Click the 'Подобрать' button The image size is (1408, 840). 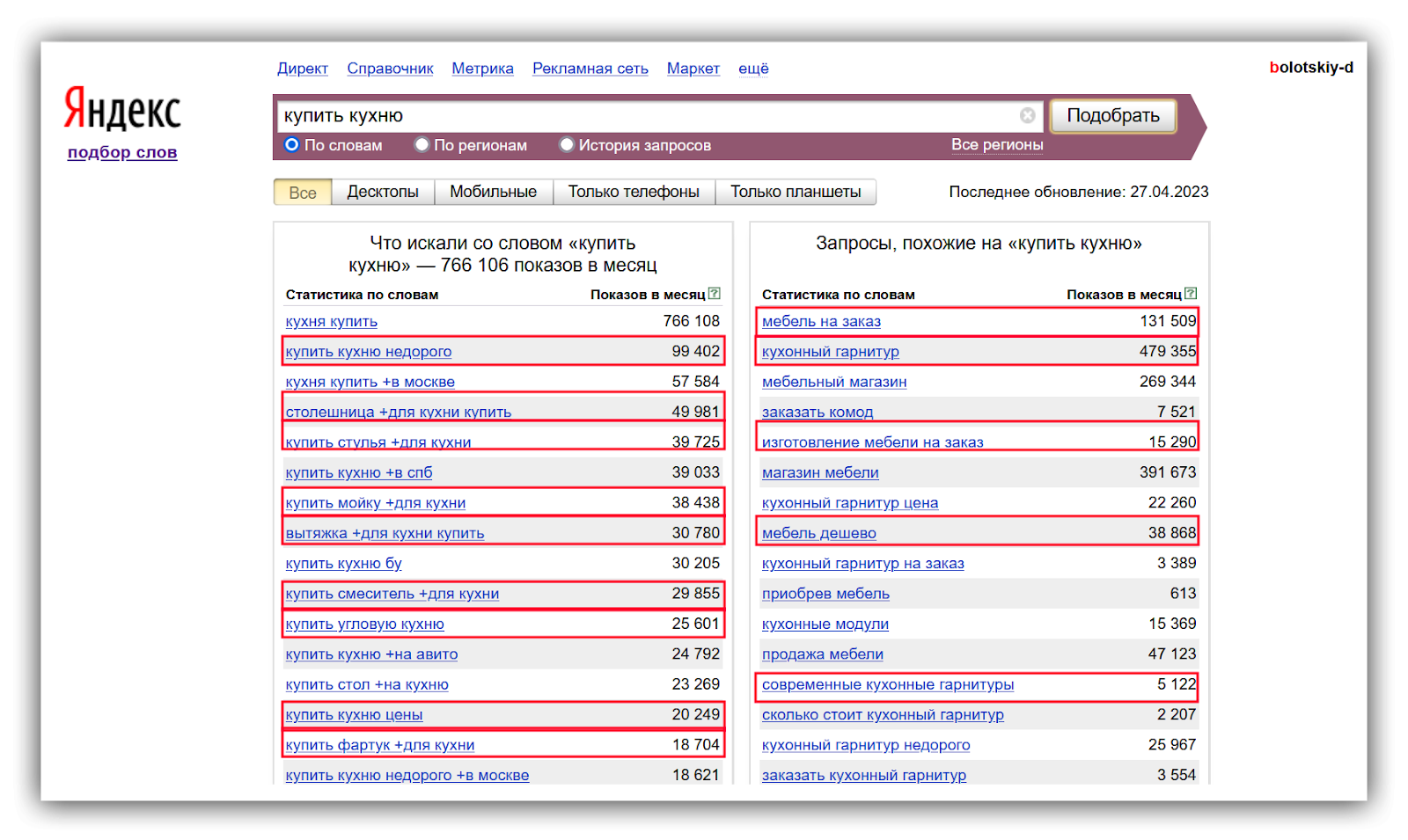[x=1113, y=115]
